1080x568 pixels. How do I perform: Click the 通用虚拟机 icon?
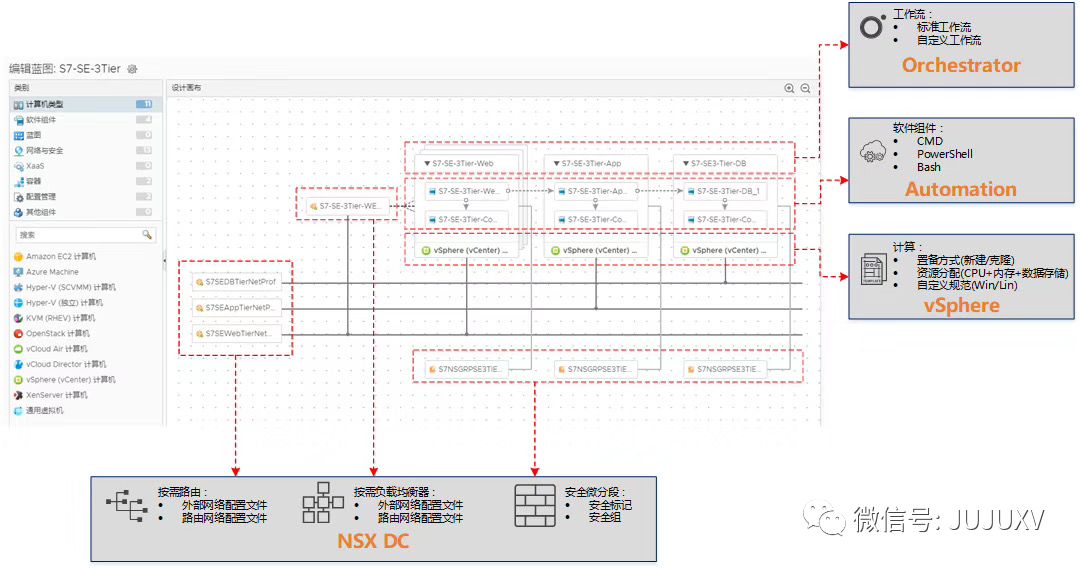click(19, 410)
